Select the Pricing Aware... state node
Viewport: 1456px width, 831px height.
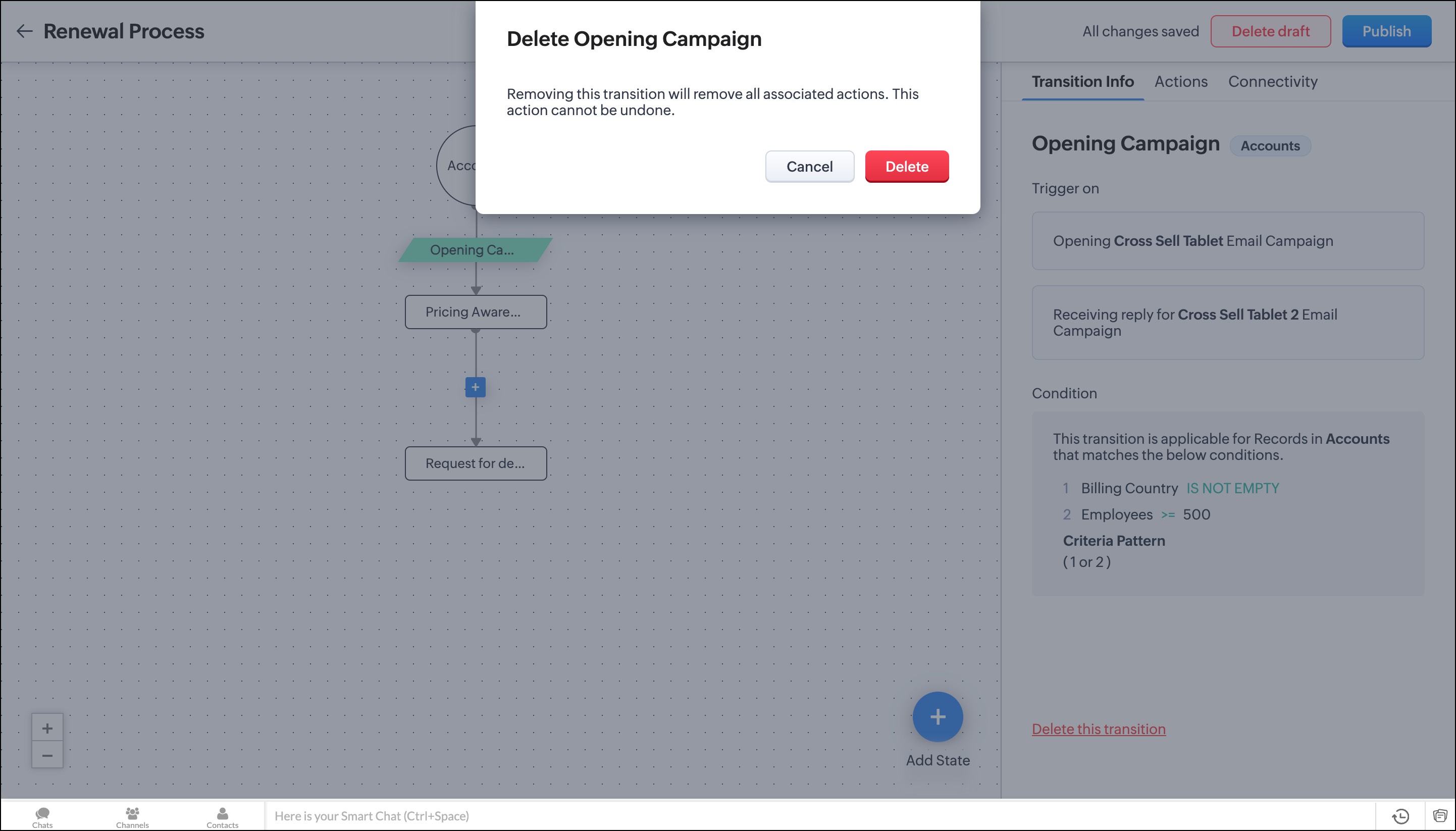click(475, 312)
